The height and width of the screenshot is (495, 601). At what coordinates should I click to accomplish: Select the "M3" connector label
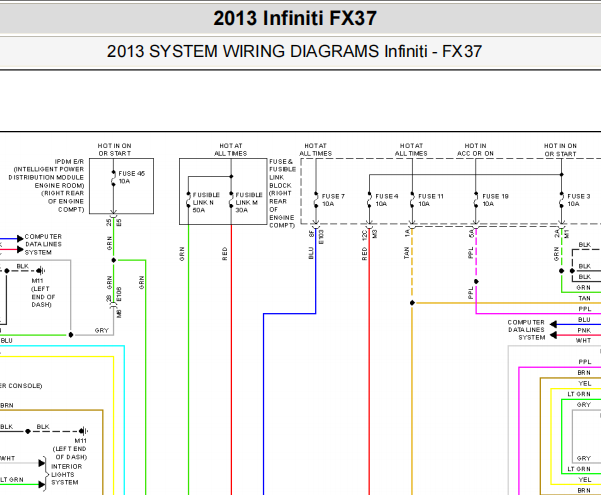click(375, 234)
